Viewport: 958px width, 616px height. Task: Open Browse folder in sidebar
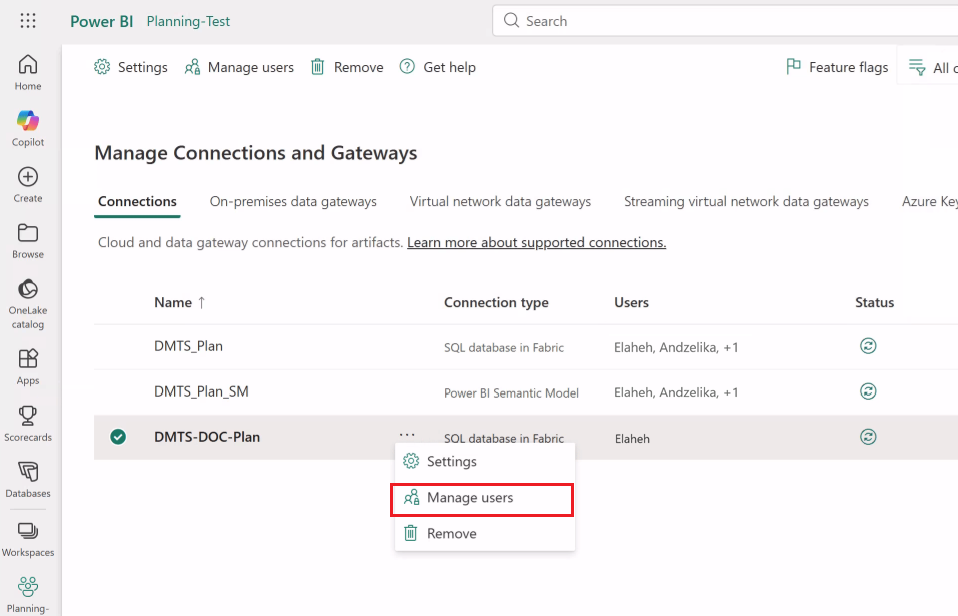coord(27,241)
